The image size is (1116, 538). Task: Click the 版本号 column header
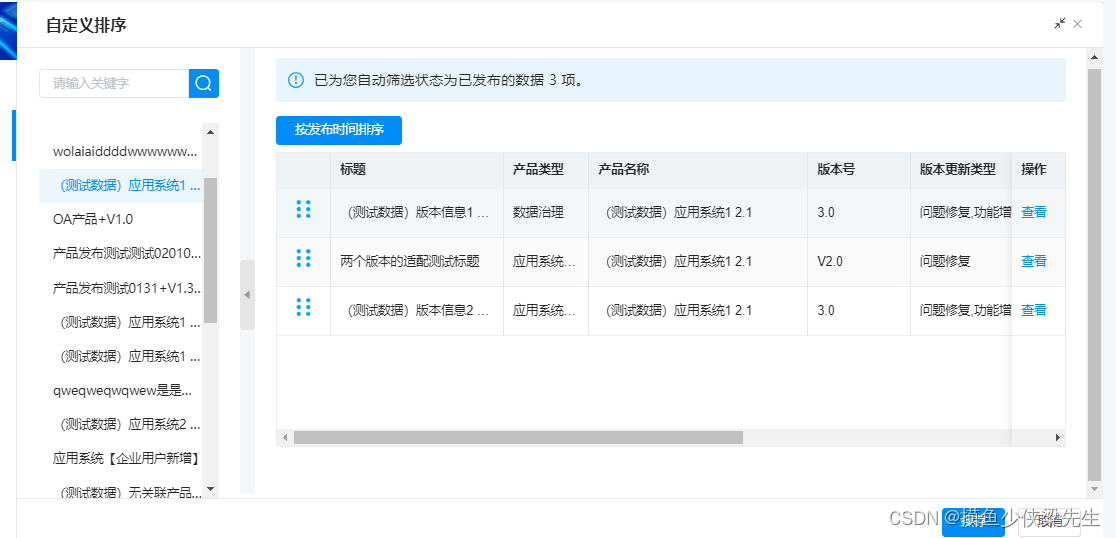click(x=859, y=169)
